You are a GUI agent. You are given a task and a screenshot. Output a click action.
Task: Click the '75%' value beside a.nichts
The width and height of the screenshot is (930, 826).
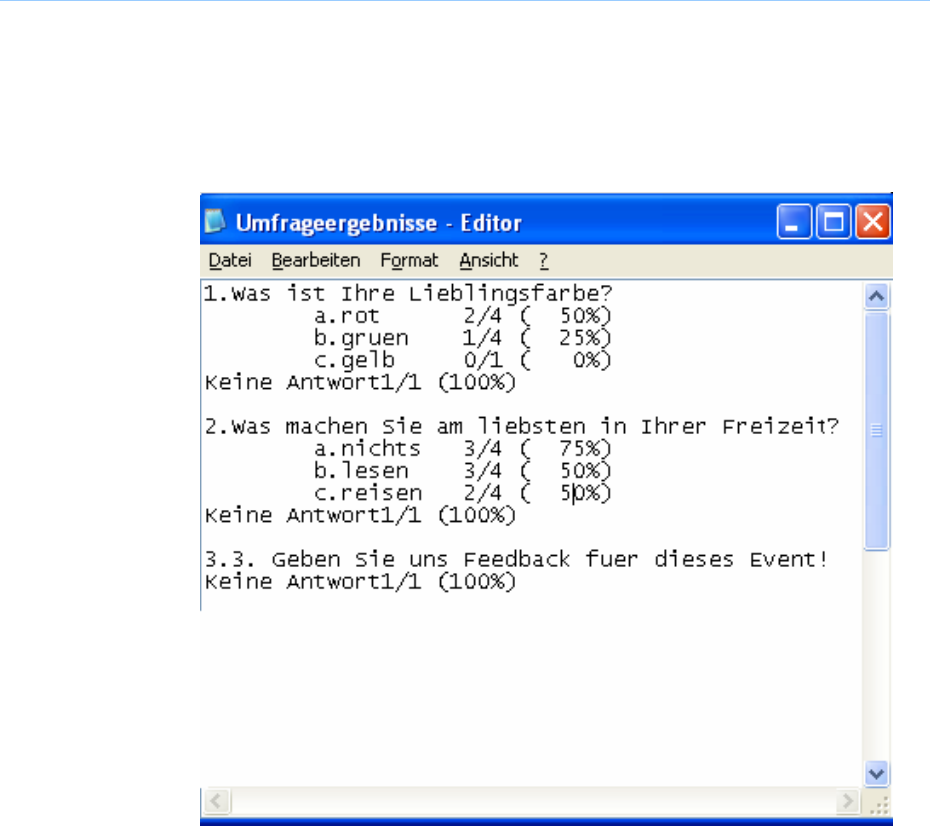tap(581, 449)
